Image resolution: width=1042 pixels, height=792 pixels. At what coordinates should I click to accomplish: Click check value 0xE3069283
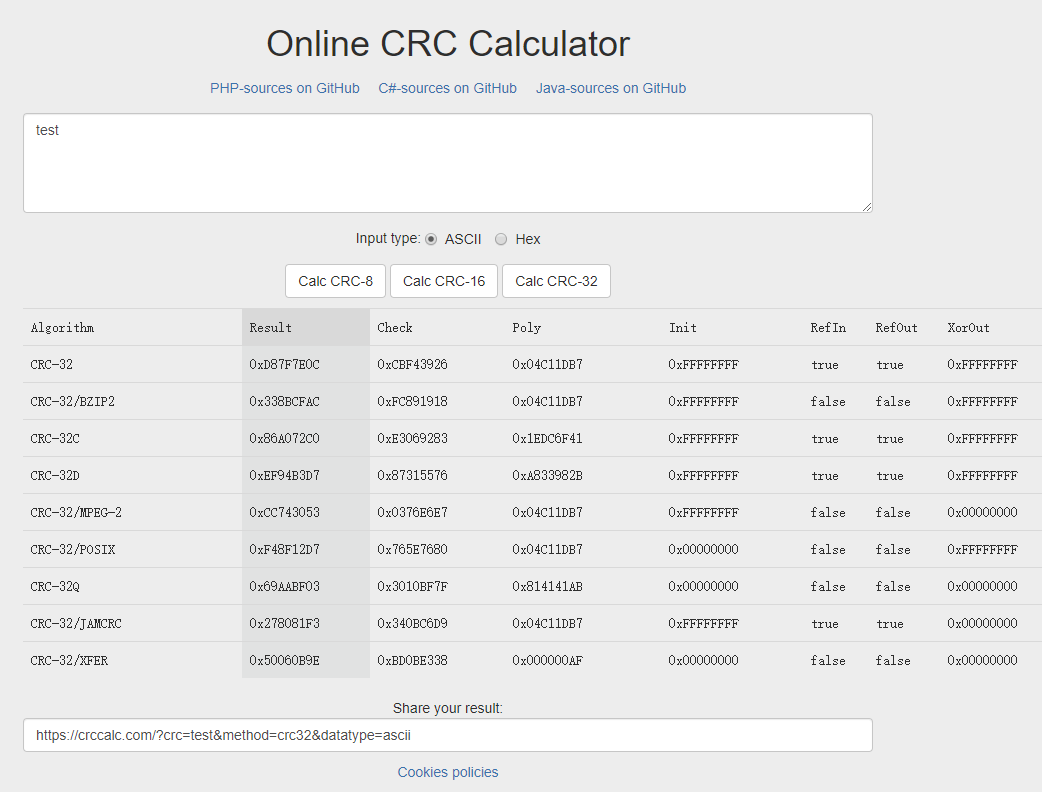[x=412, y=439]
